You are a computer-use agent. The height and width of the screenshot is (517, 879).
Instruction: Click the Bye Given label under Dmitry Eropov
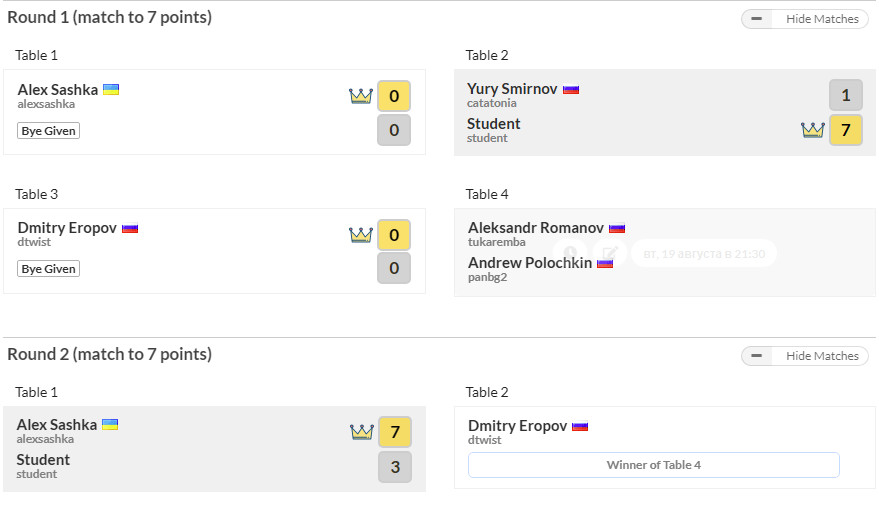[x=48, y=269]
